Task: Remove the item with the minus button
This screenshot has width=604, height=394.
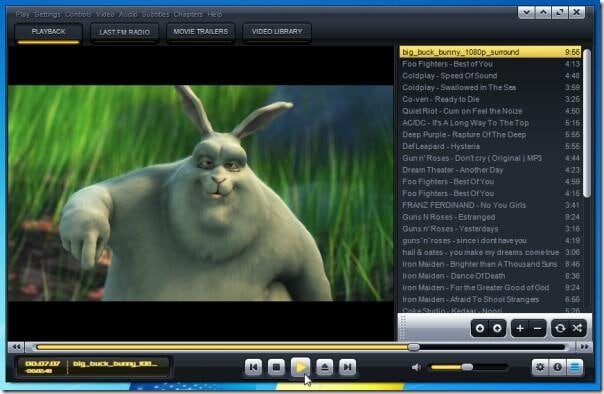Action: click(x=537, y=328)
